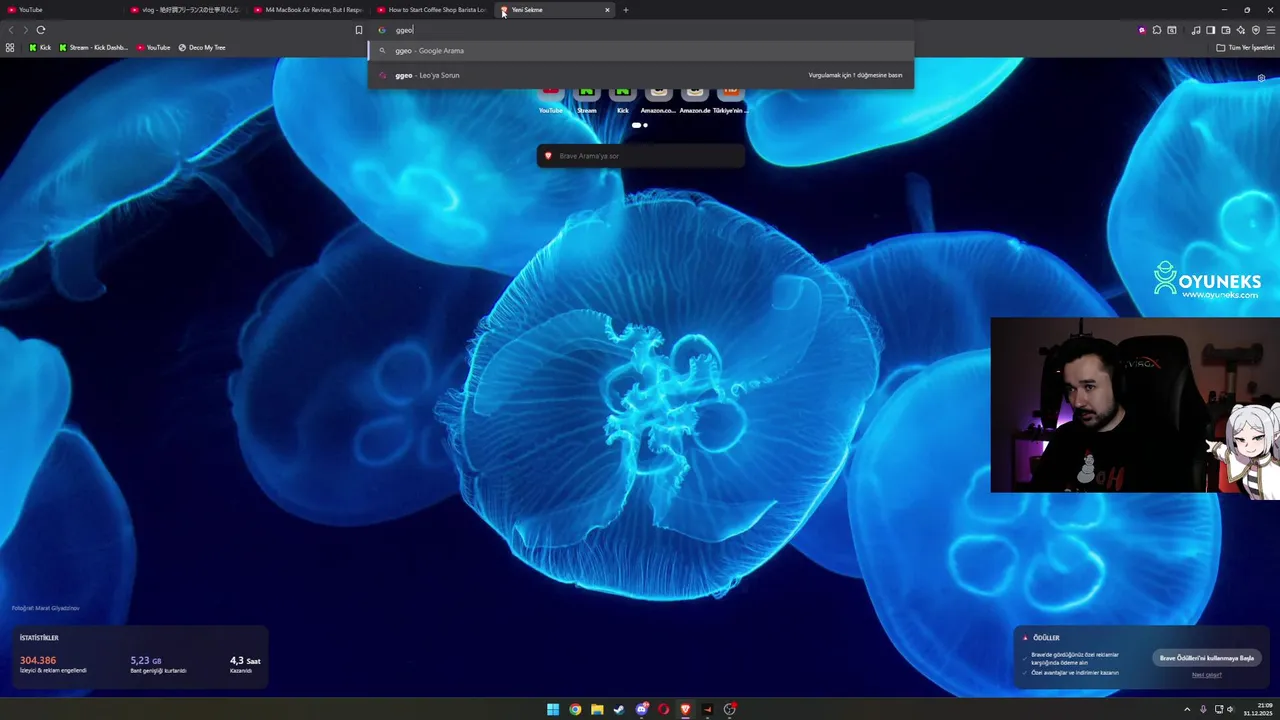Open the apps grid in bookmarks bar
This screenshot has height=720, width=1280.
click(10, 47)
